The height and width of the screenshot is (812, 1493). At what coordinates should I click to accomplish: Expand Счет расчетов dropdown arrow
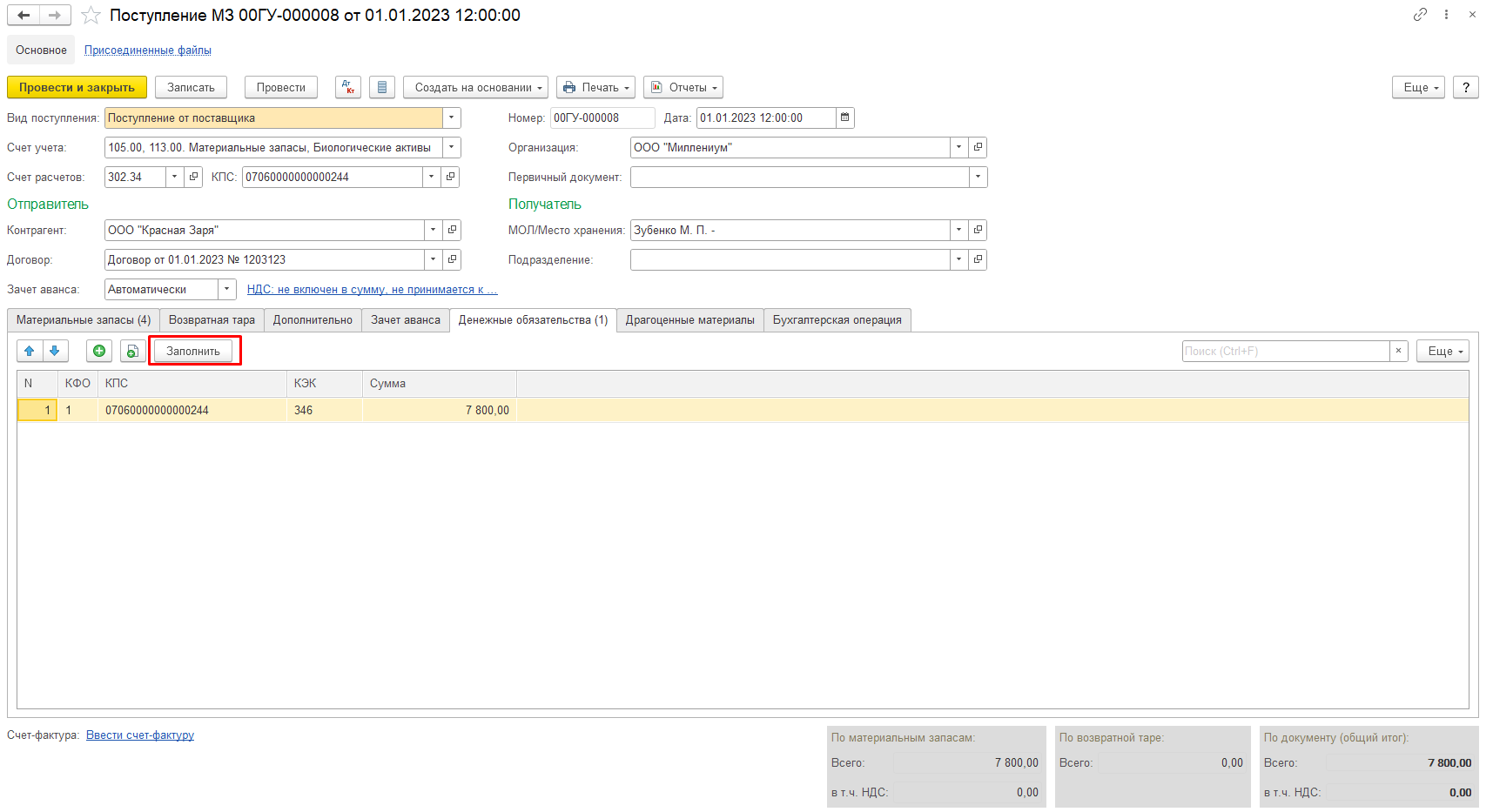[174, 177]
